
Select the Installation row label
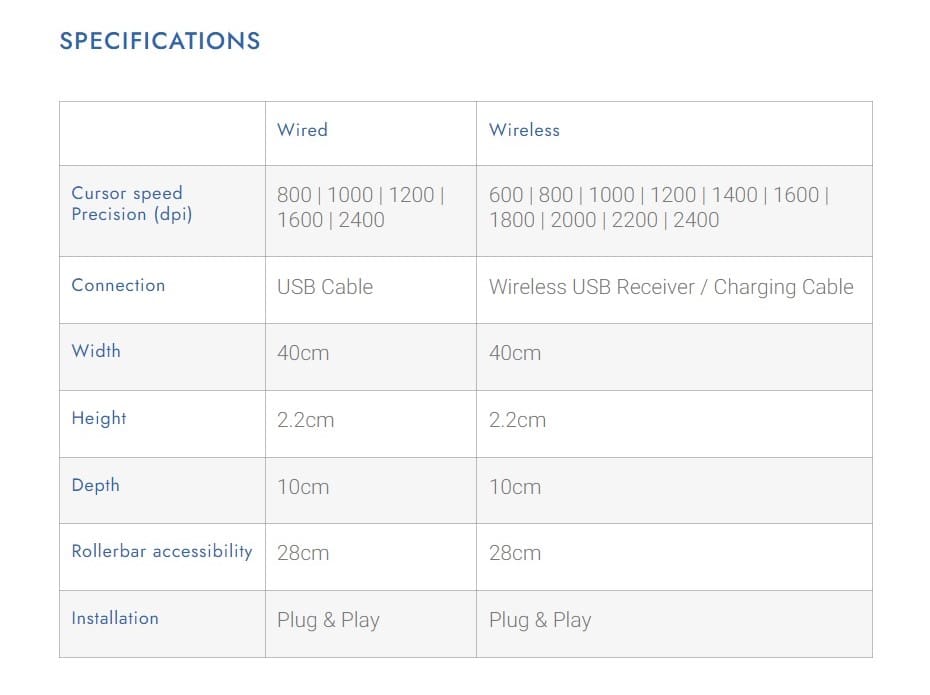point(115,618)
